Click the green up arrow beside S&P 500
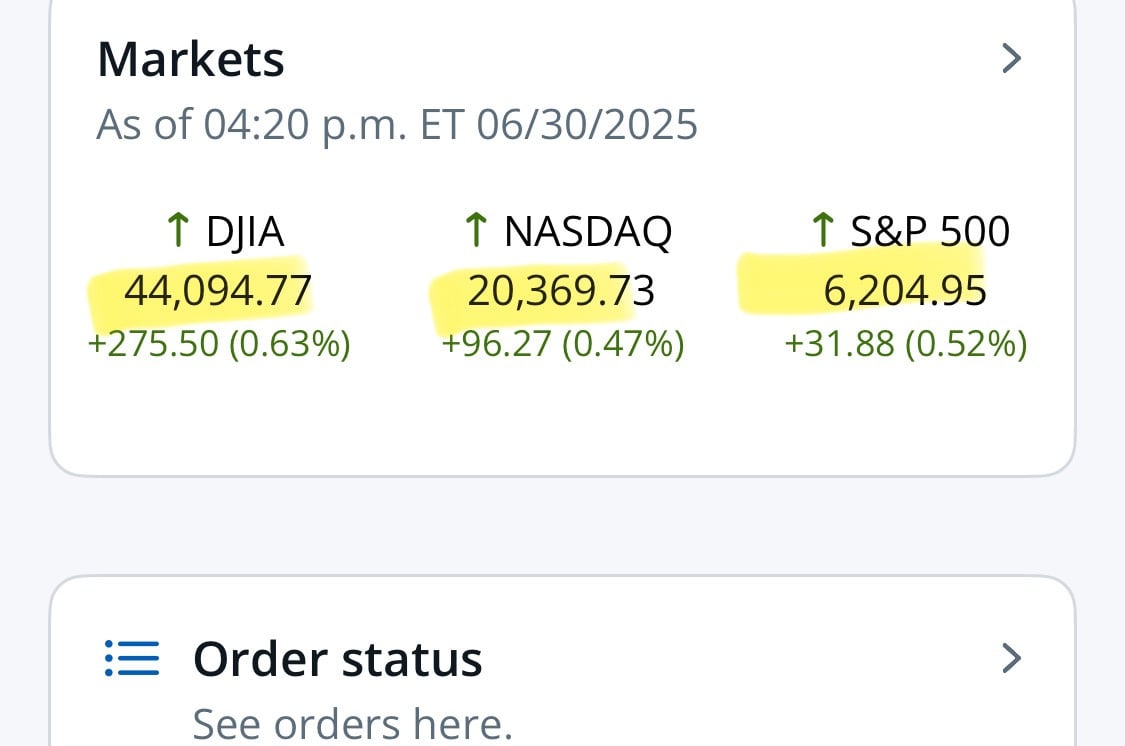The height and width of the screenshot is (746, 1125). (x=821, y=231)
